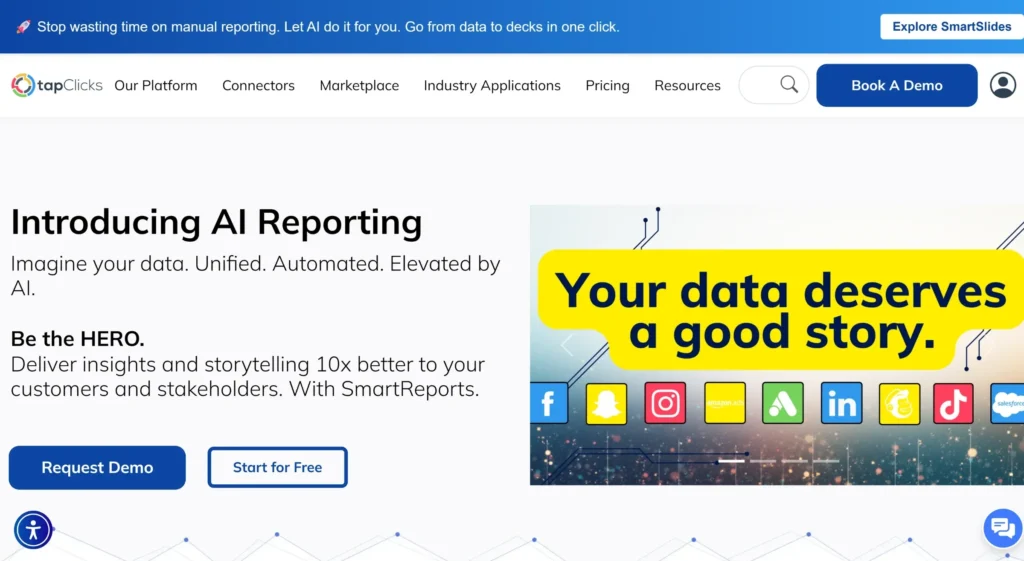Open the accessibility options widget
This screenshot has height=561, width=1024.
tap(33, 530)
